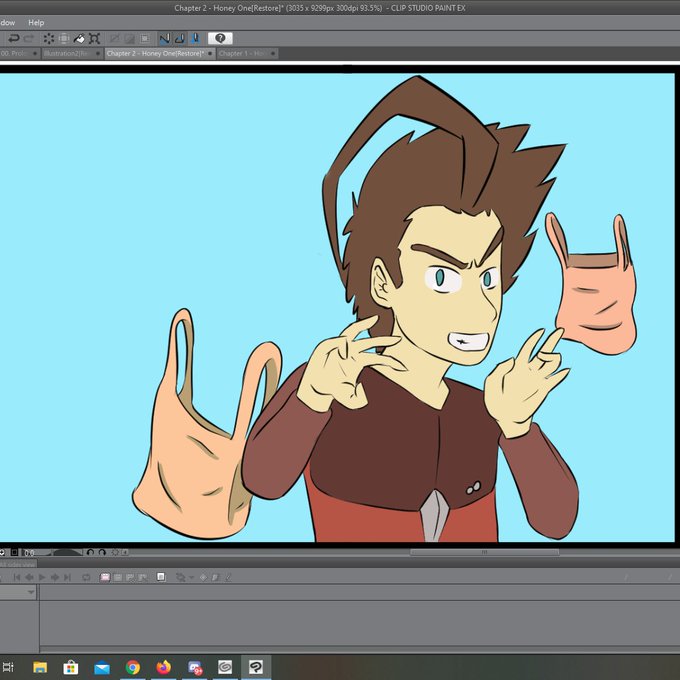Click the Clear Outside Selection icon
The image size is (680, 680).
click(64, 39)
